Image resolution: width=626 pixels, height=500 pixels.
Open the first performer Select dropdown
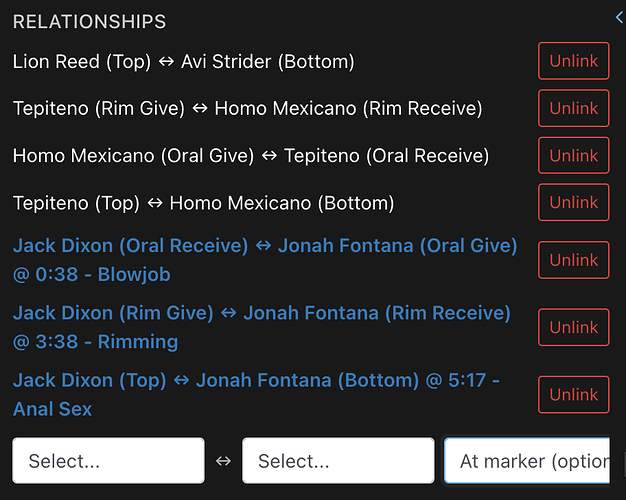[x=109, y=461]
